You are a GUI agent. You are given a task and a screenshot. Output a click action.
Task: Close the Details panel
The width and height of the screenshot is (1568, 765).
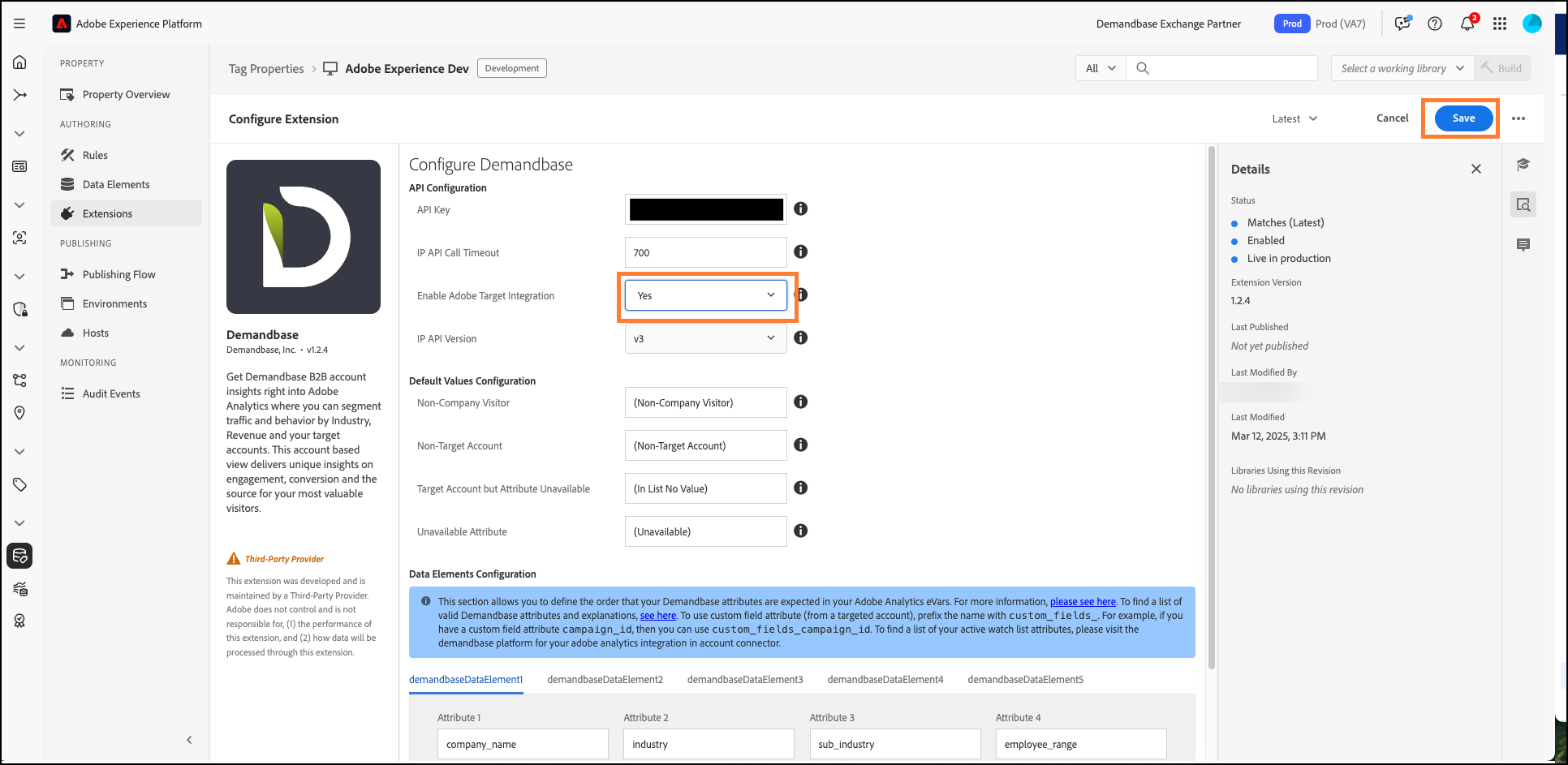tap(1476, 169)
